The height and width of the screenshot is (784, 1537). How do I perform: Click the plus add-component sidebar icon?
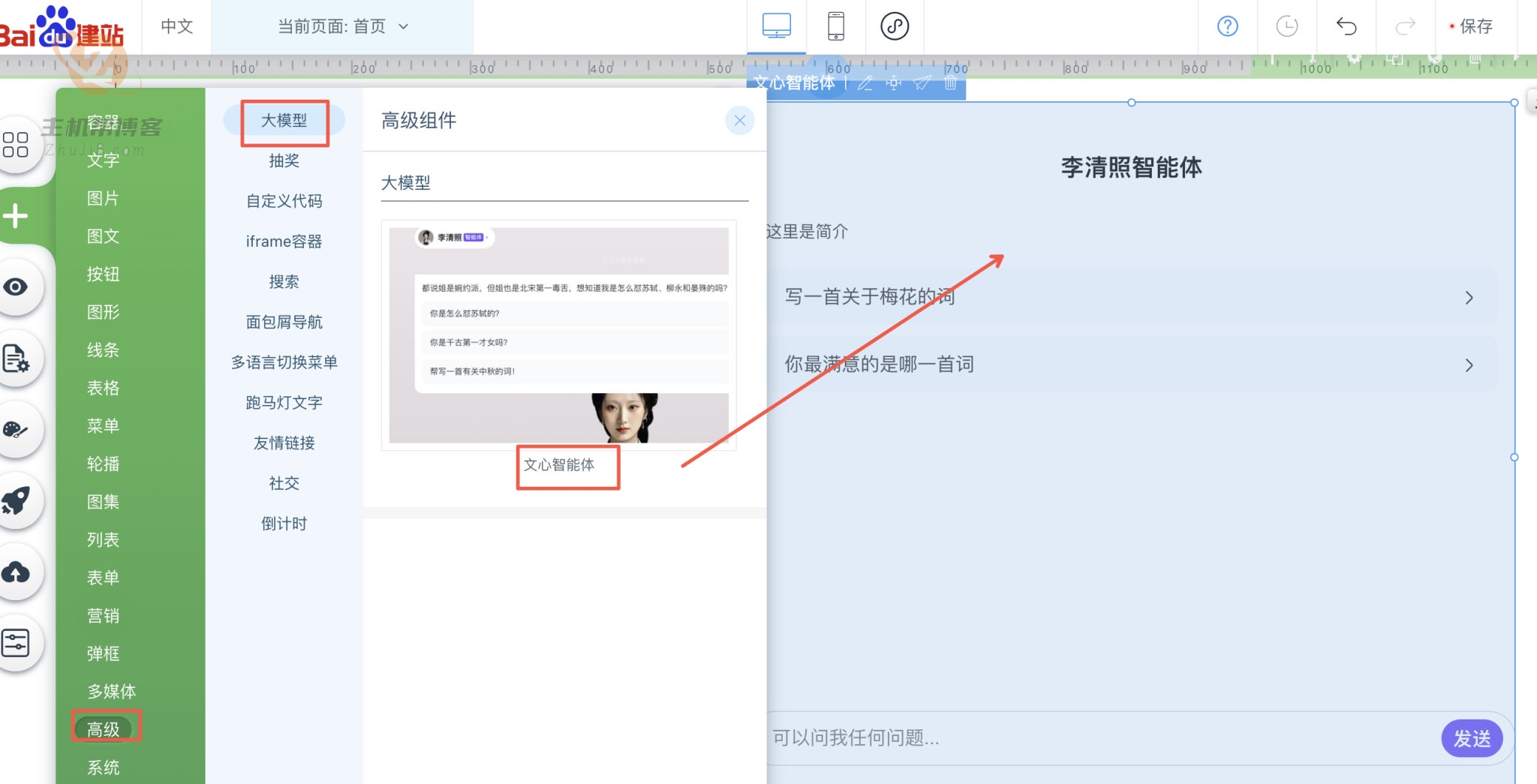(15, 216)
